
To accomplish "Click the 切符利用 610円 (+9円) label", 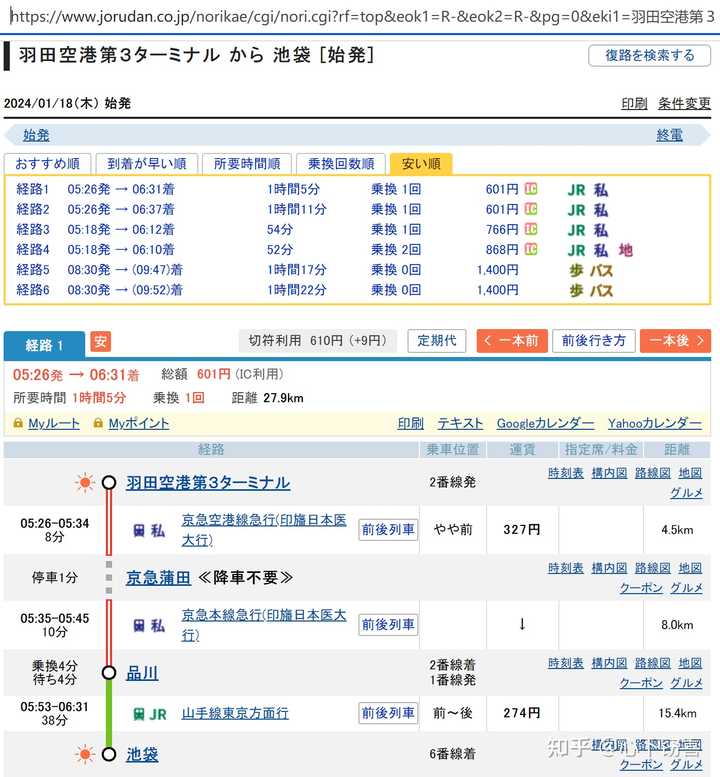I will pyautogui.click(x=318, y=340).
